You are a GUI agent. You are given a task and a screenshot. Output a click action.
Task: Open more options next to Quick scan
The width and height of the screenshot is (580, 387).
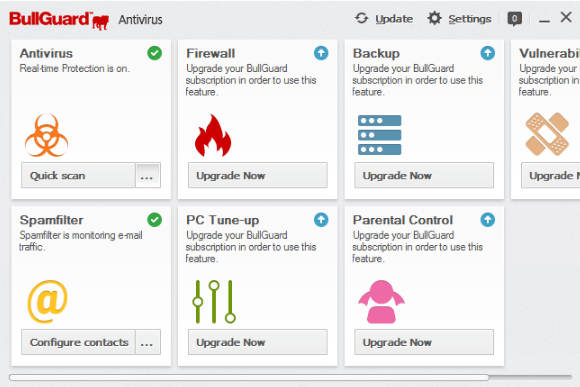point(148,175)
